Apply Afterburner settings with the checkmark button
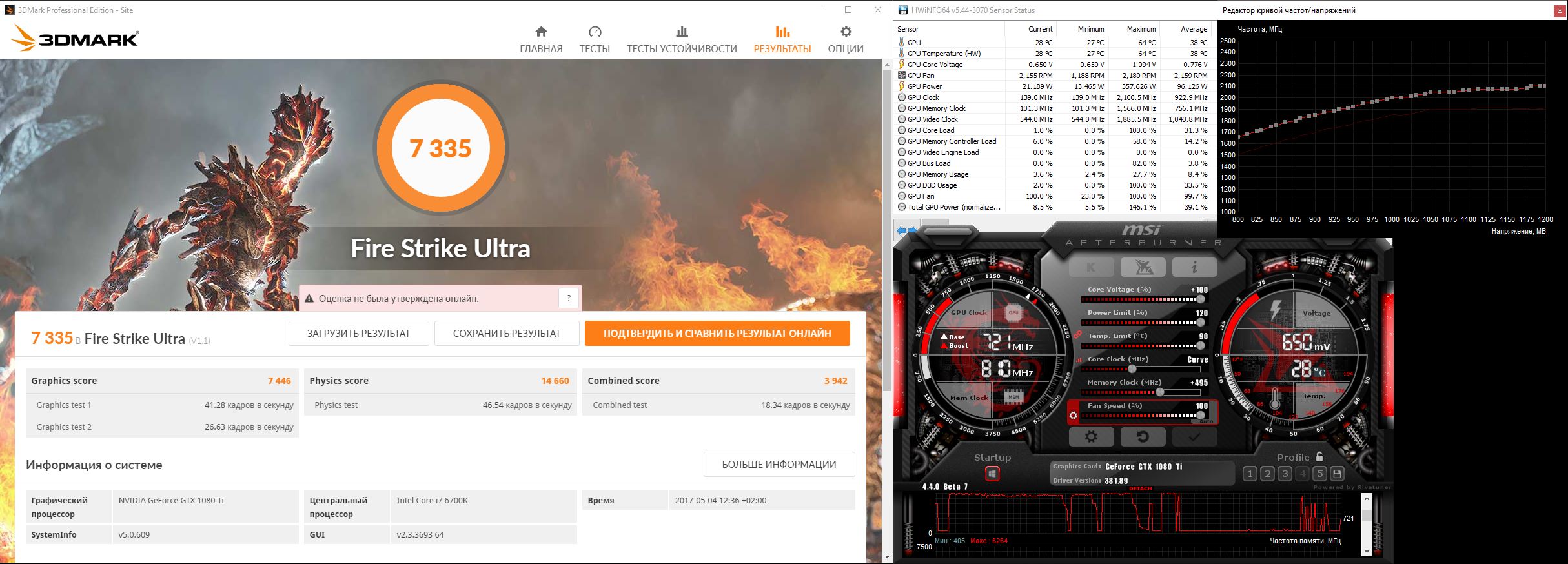This screenshot has height=564, width=1568. pos(1194,437)
